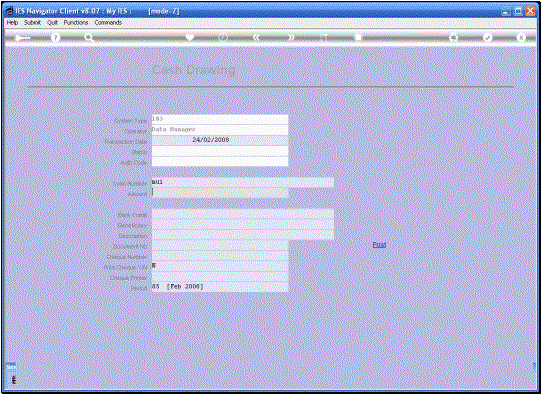
Task: Click the Cheque Number field
Action: coord(220,256)
